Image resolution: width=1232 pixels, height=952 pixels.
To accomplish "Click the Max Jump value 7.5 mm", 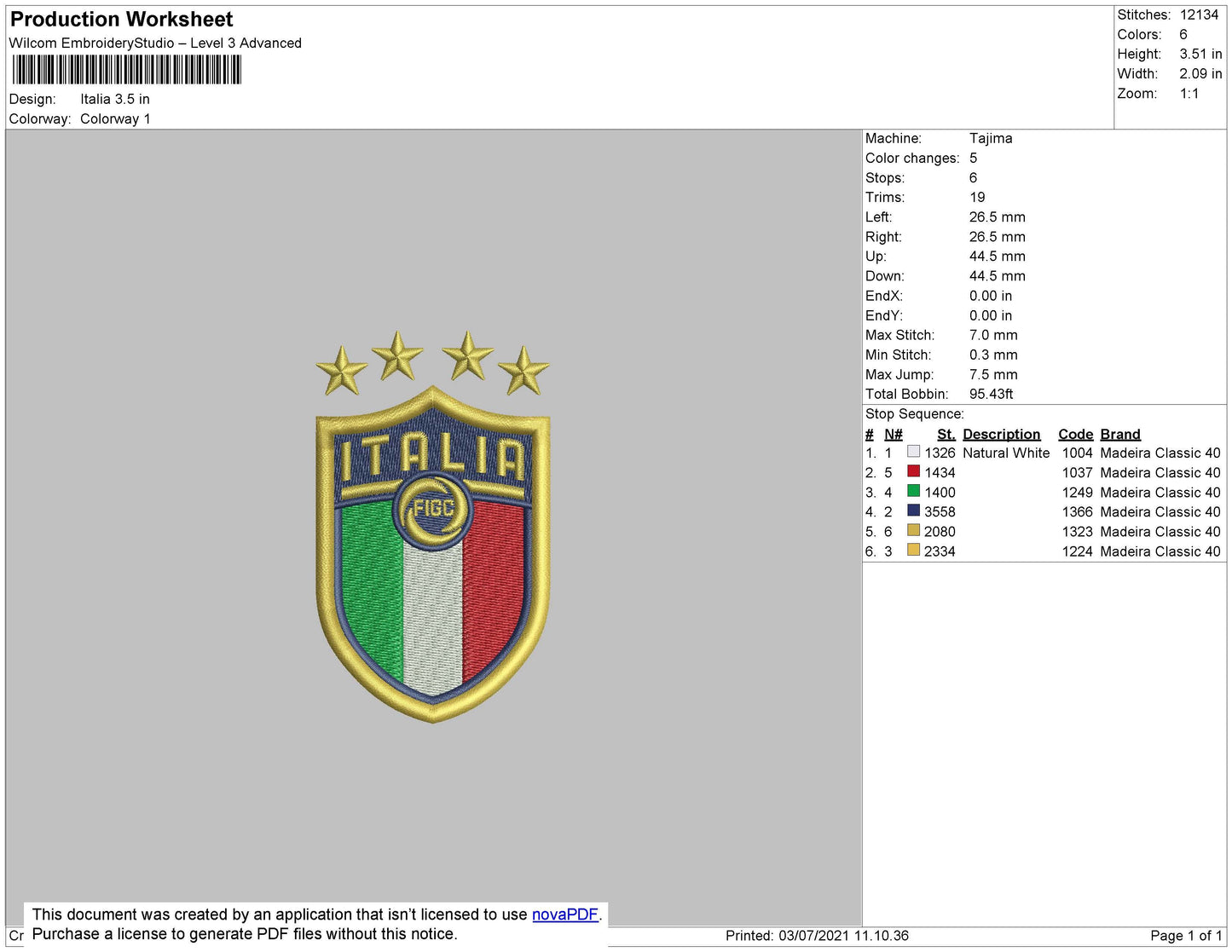I will coord(993,374).
